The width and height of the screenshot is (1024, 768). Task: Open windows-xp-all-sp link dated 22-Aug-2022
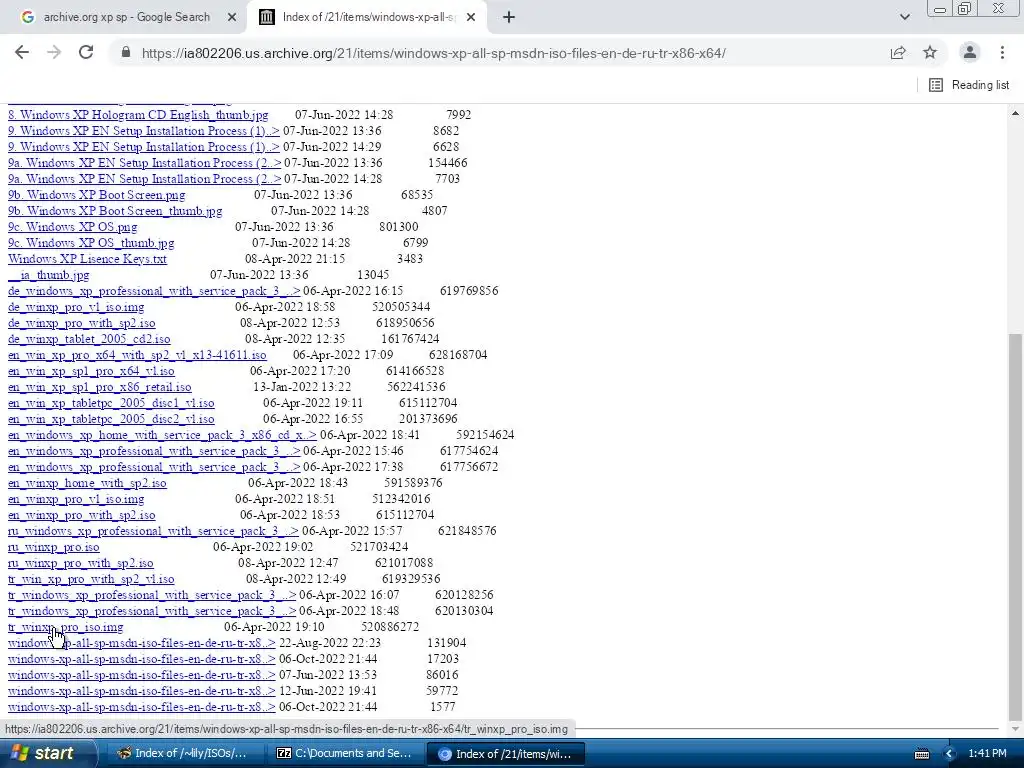tap(142, 643)
